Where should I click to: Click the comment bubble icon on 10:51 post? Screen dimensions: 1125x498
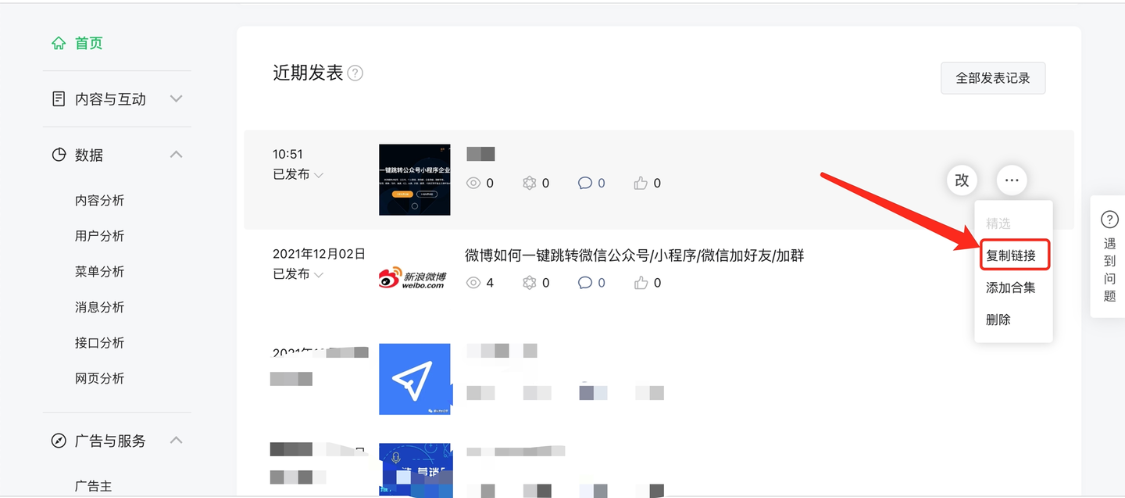[585, 183]
